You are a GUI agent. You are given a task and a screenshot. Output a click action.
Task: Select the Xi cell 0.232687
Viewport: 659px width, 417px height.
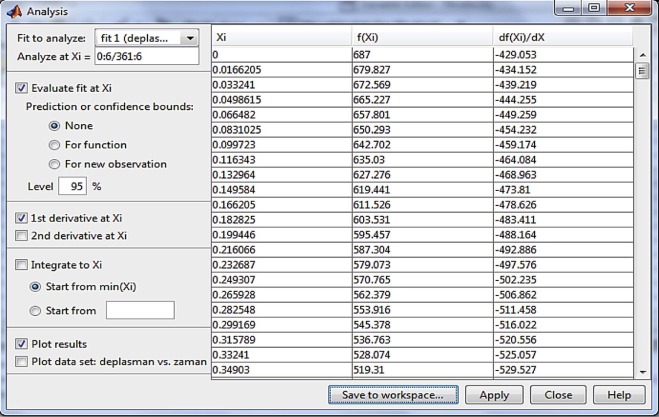pyautogui.click(x=282, y=265)
